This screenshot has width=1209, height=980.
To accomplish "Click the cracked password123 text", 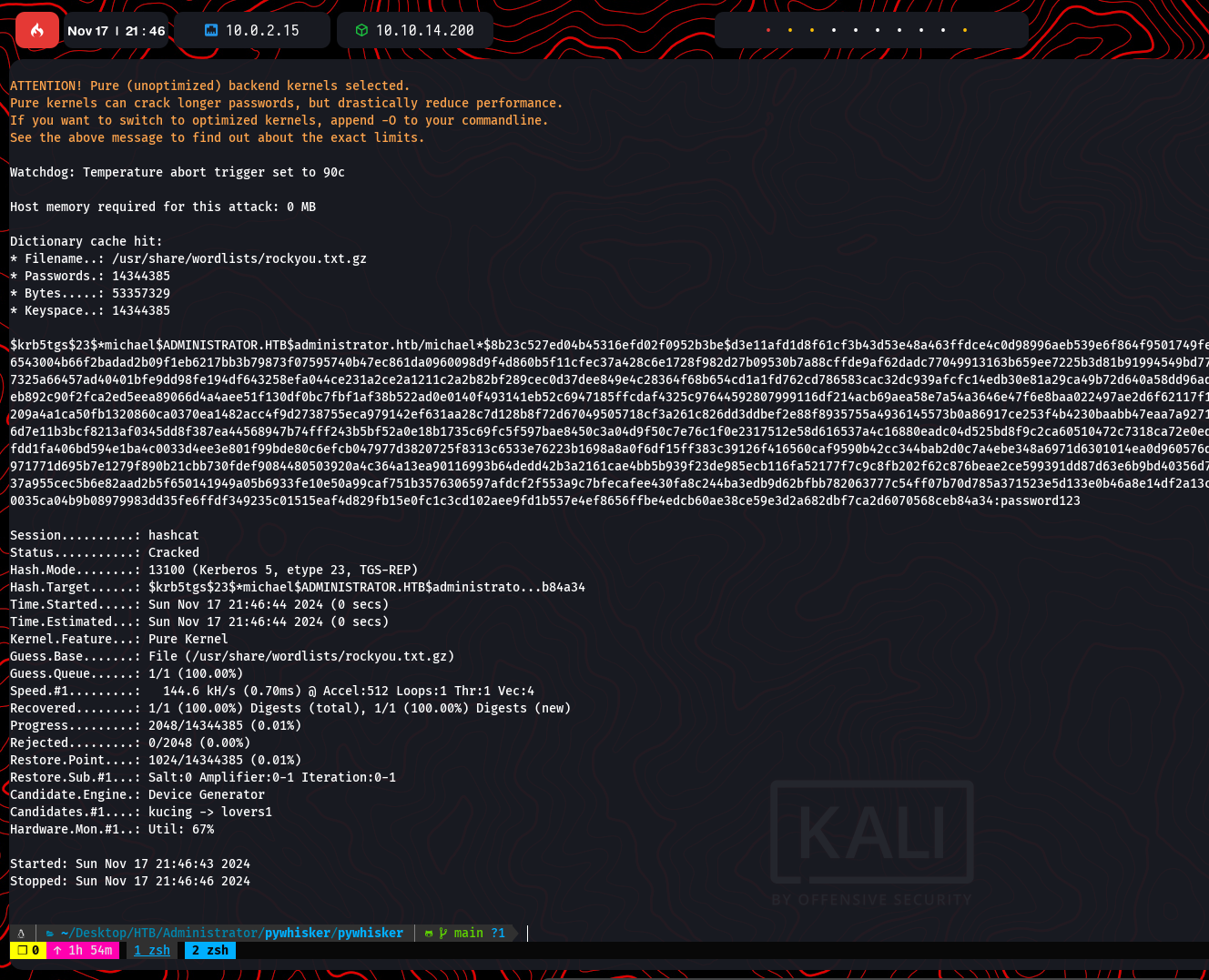I will (1040, 500).
